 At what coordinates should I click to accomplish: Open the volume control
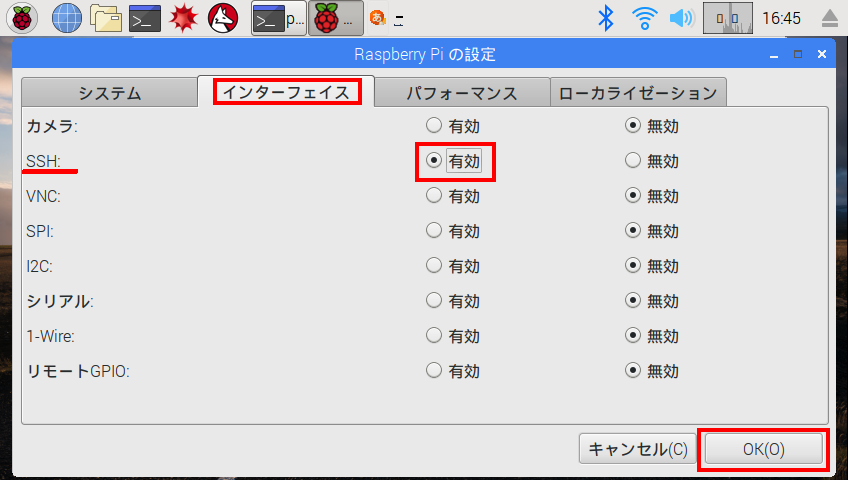tap(683, 18)
